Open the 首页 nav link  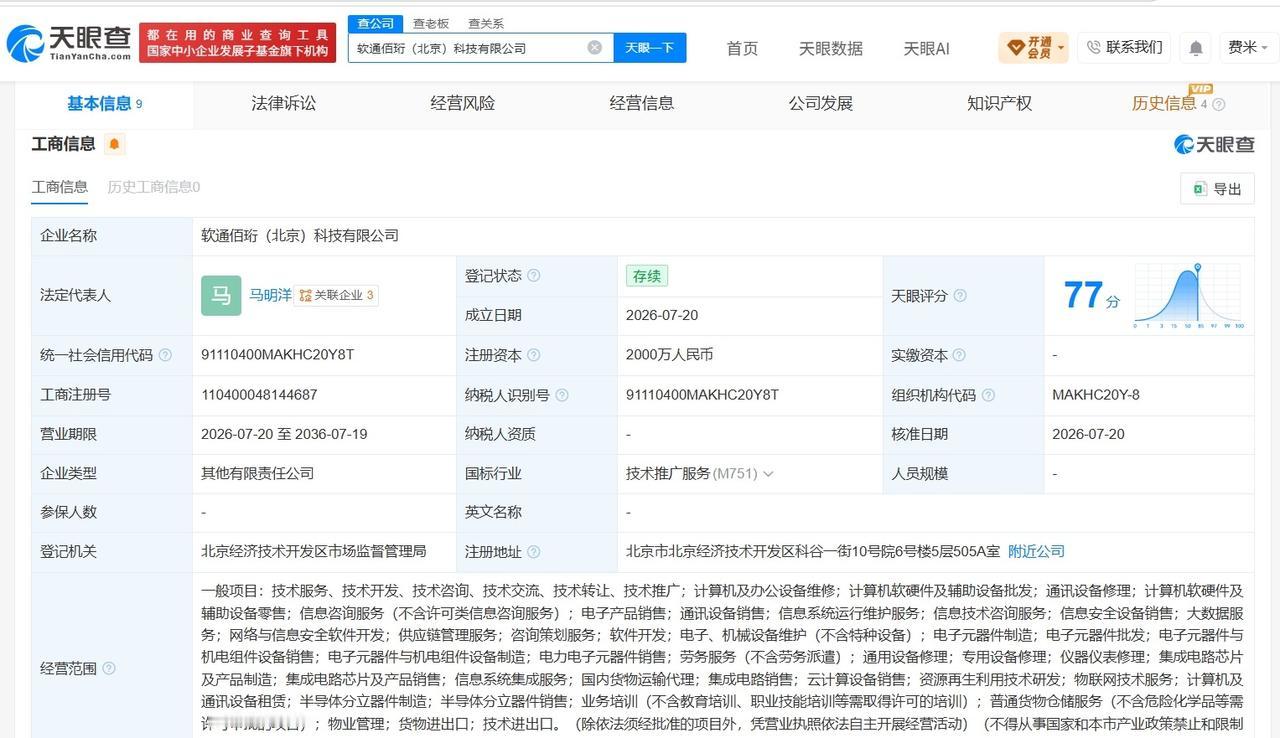click(x=742, y=48)
